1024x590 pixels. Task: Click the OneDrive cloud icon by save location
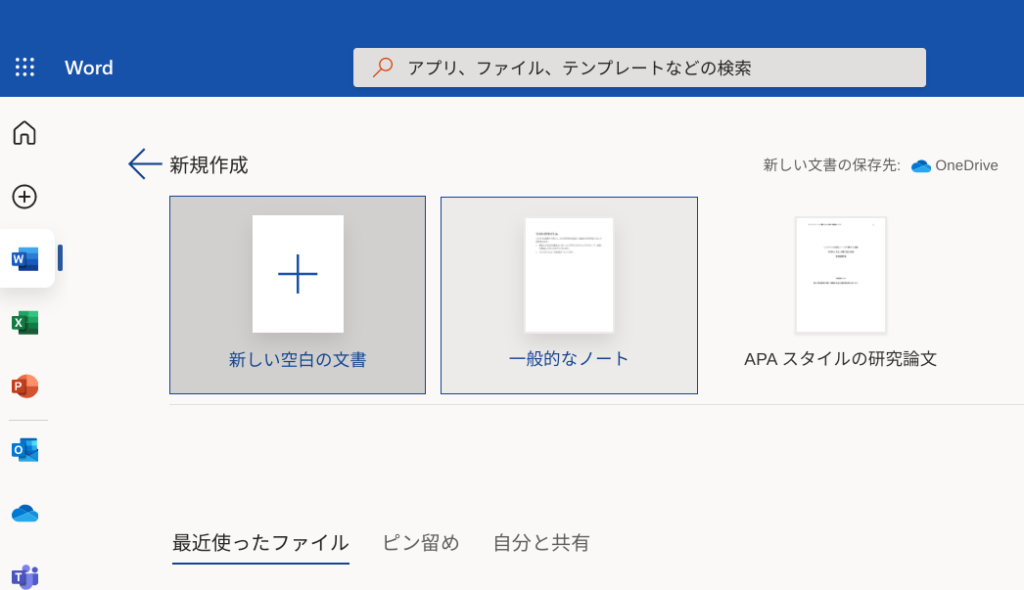point(921,166)
